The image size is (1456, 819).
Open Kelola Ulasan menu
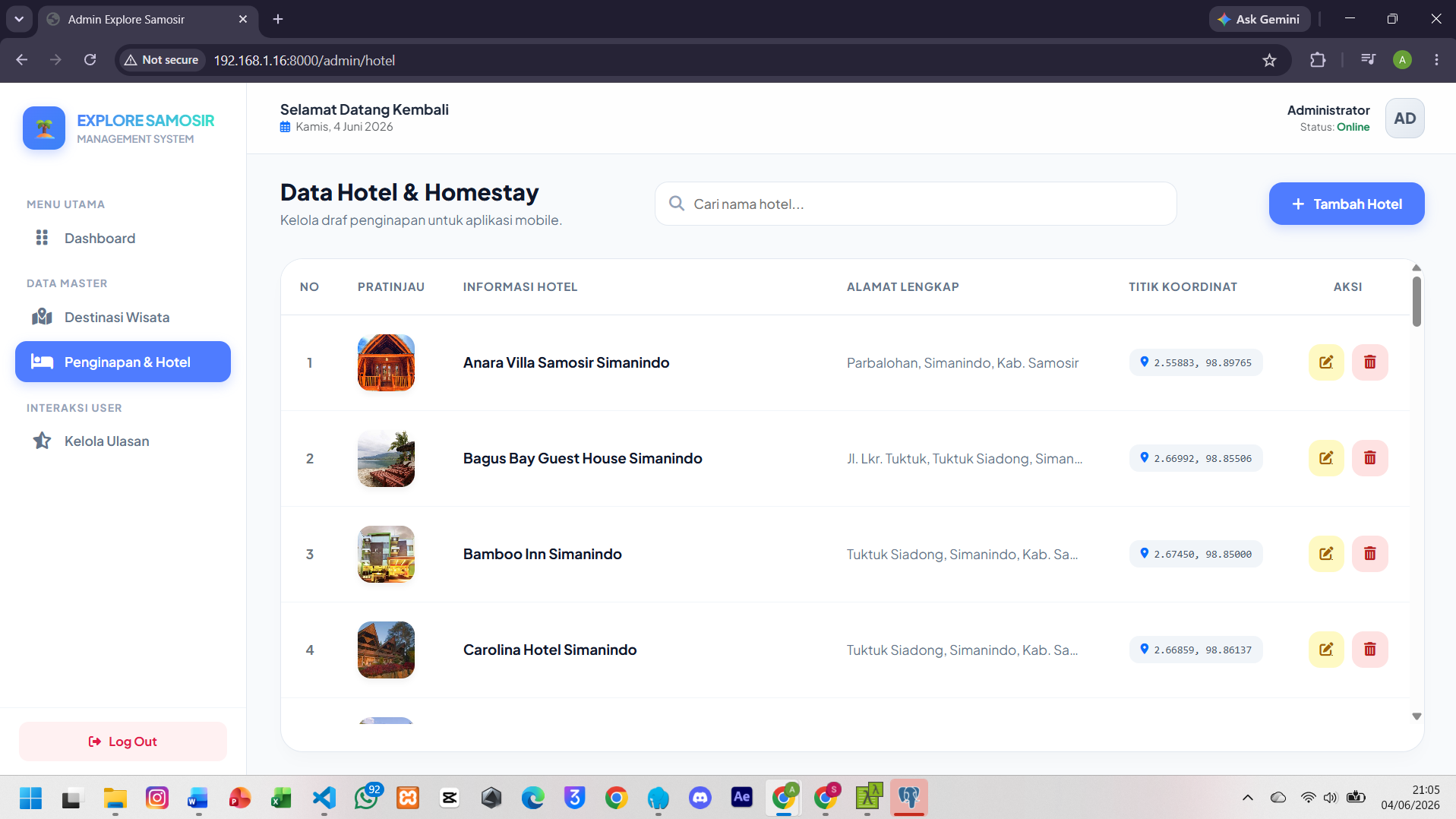point(123,441)
